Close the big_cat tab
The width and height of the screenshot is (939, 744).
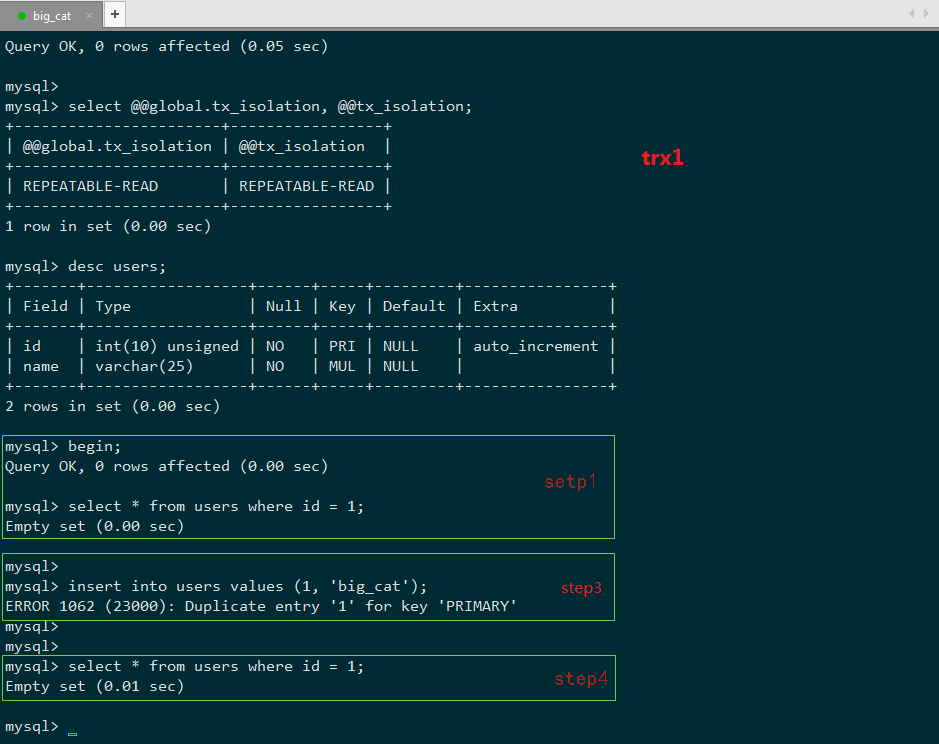coord(89,16)
